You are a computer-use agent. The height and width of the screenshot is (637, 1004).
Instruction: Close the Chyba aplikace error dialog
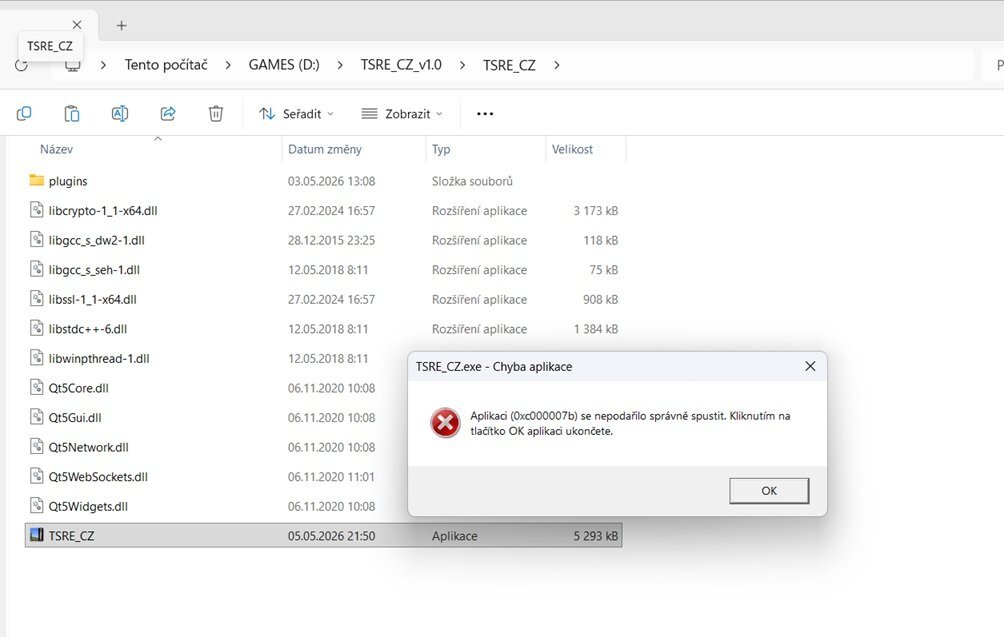point(810,366)
